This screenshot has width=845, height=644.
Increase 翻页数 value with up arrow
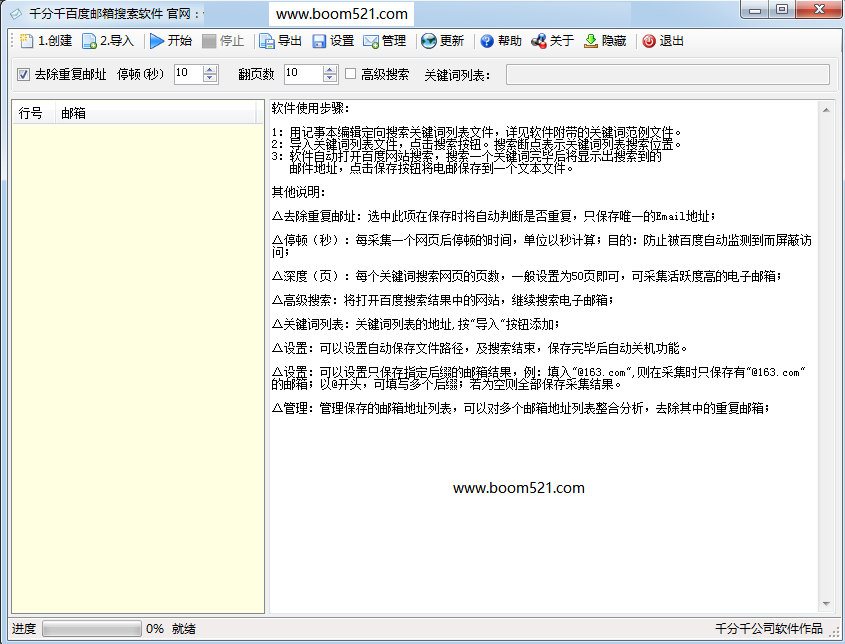click(330, 70)
